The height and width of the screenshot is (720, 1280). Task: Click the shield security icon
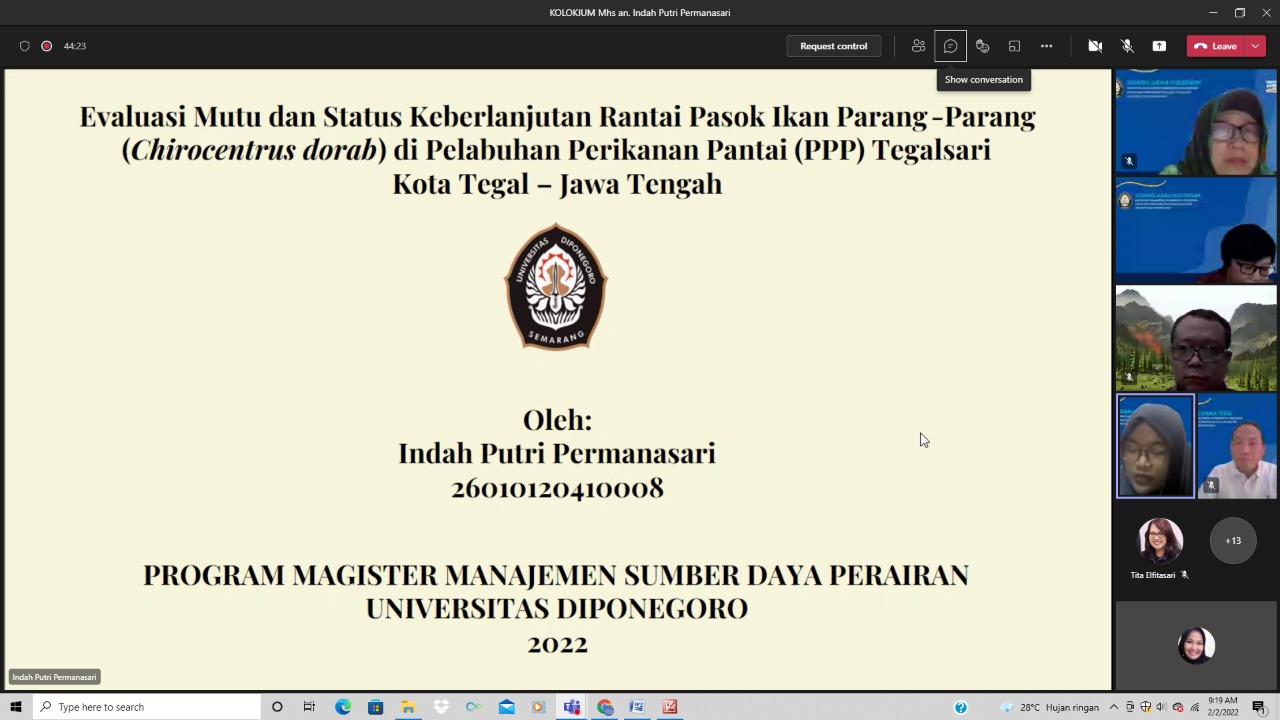pos(24,46)
